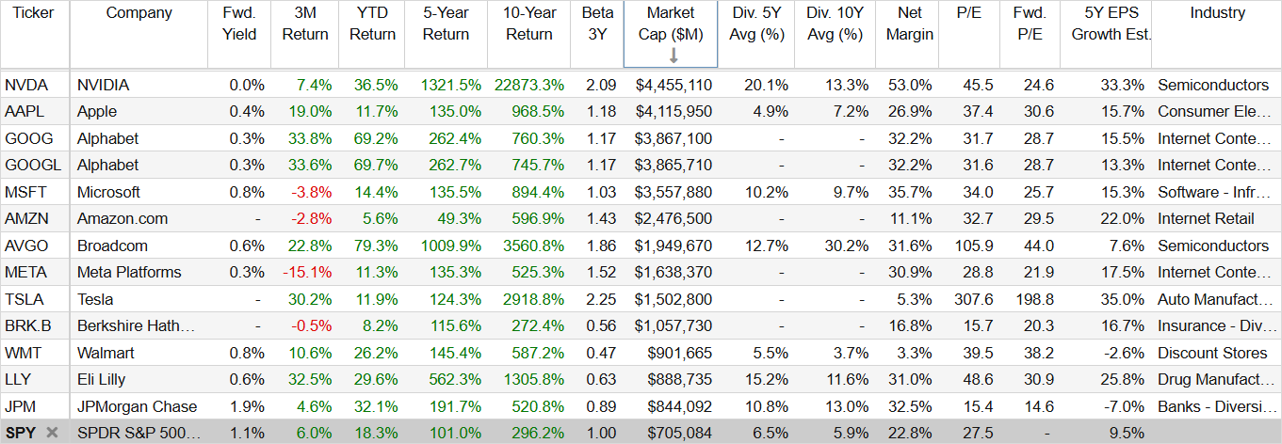This screenshot has width=1282, height=444.
Task: Open the BRK.B ticker
Action: [27, 326]
